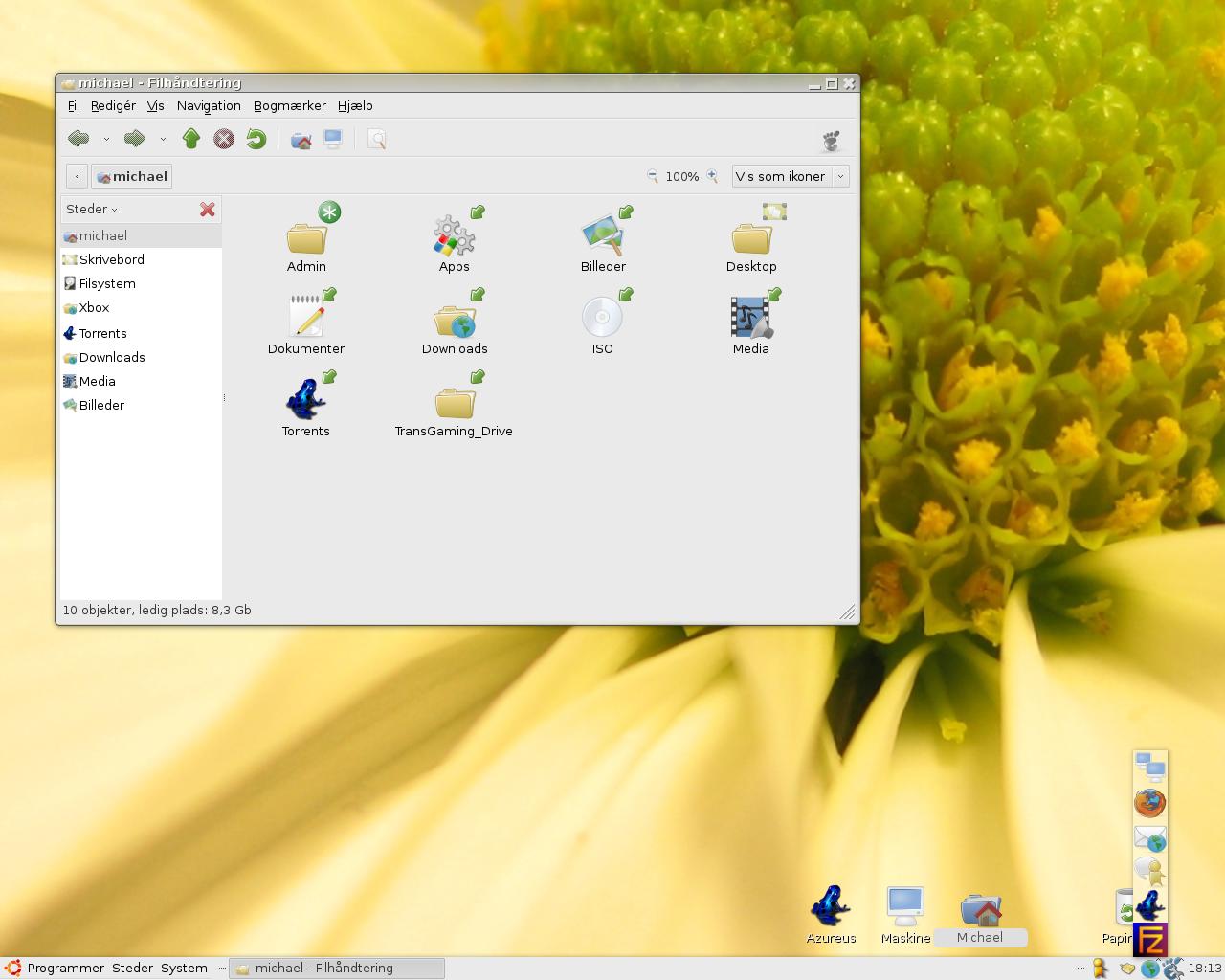Select michael in the places sidebar
The width and height of the screenshot is (1225, 980).
[x=141, y=235]
